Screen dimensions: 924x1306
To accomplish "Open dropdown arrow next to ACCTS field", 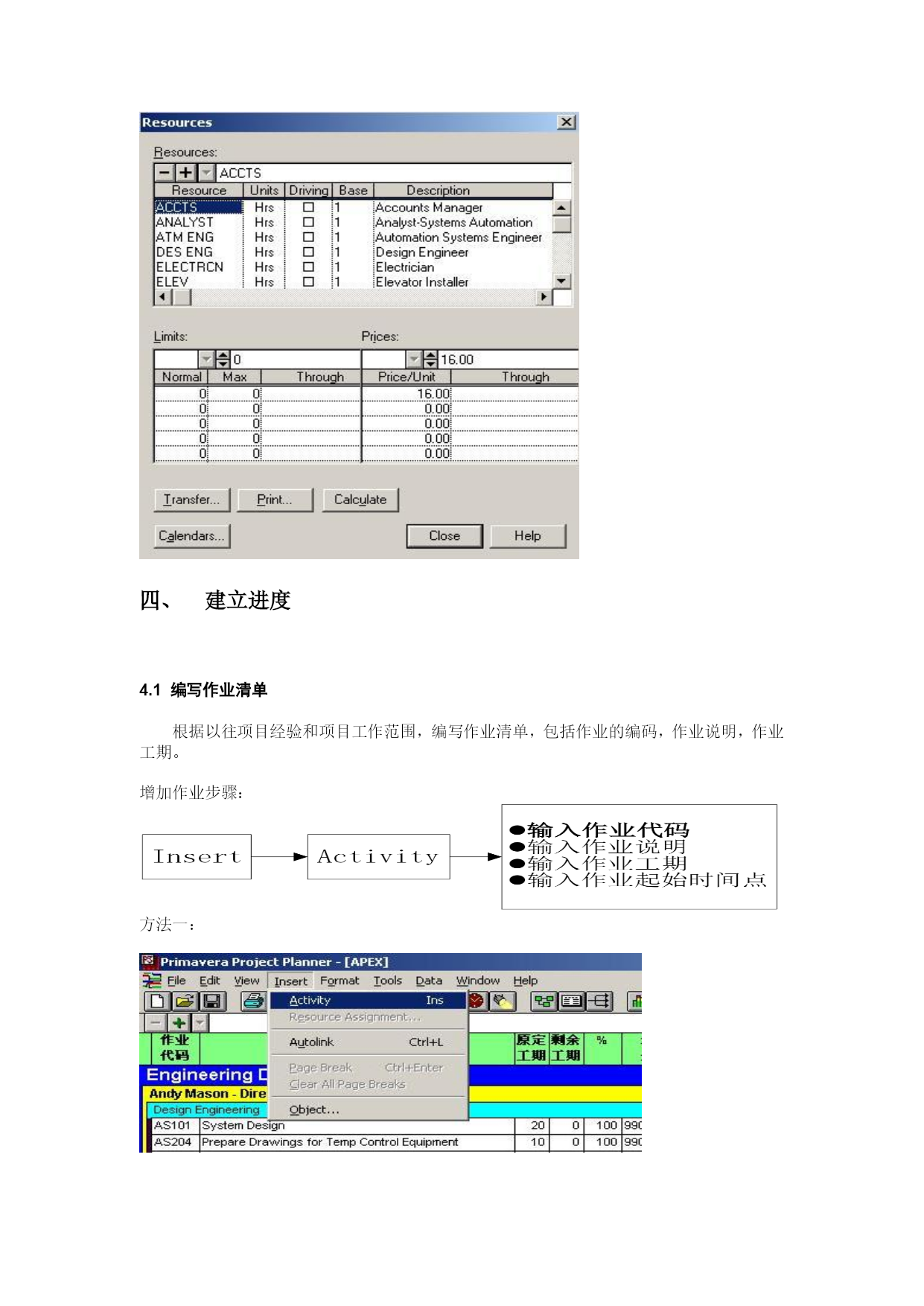I will point(206,173).
